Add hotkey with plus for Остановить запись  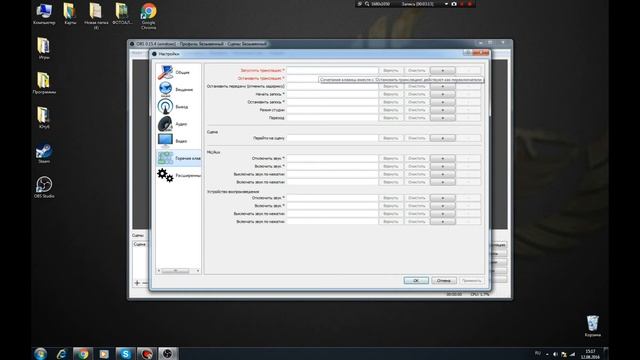click(x=442, y=102)
